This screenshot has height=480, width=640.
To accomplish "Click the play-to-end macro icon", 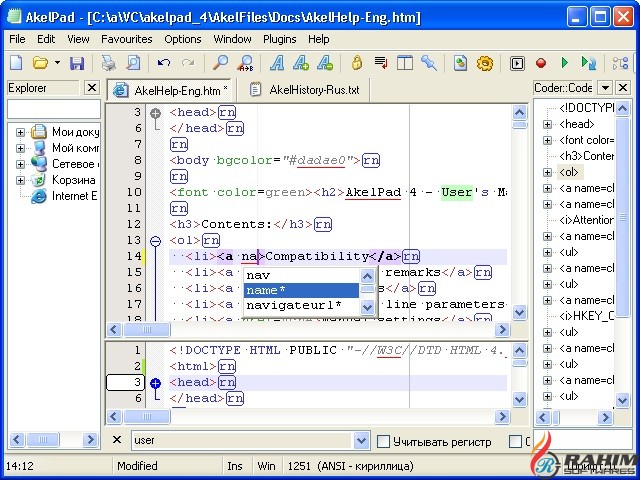I will point(589,63).
